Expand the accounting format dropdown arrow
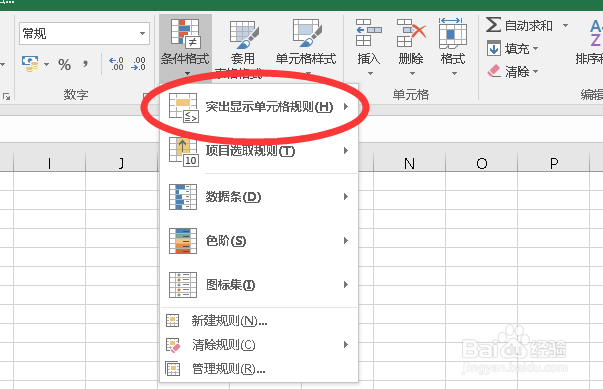Viewport: 603px width, 389px height. coord(47,64)
